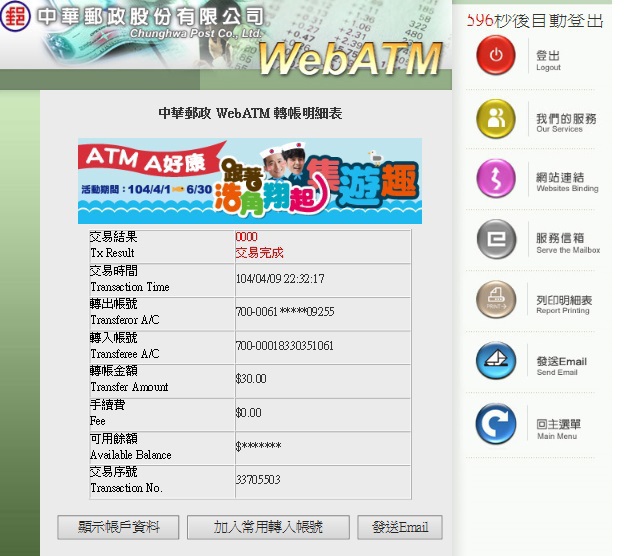Click the red Logout power icon
Viewport: 628px width, 556px height.
click(496, 55)
